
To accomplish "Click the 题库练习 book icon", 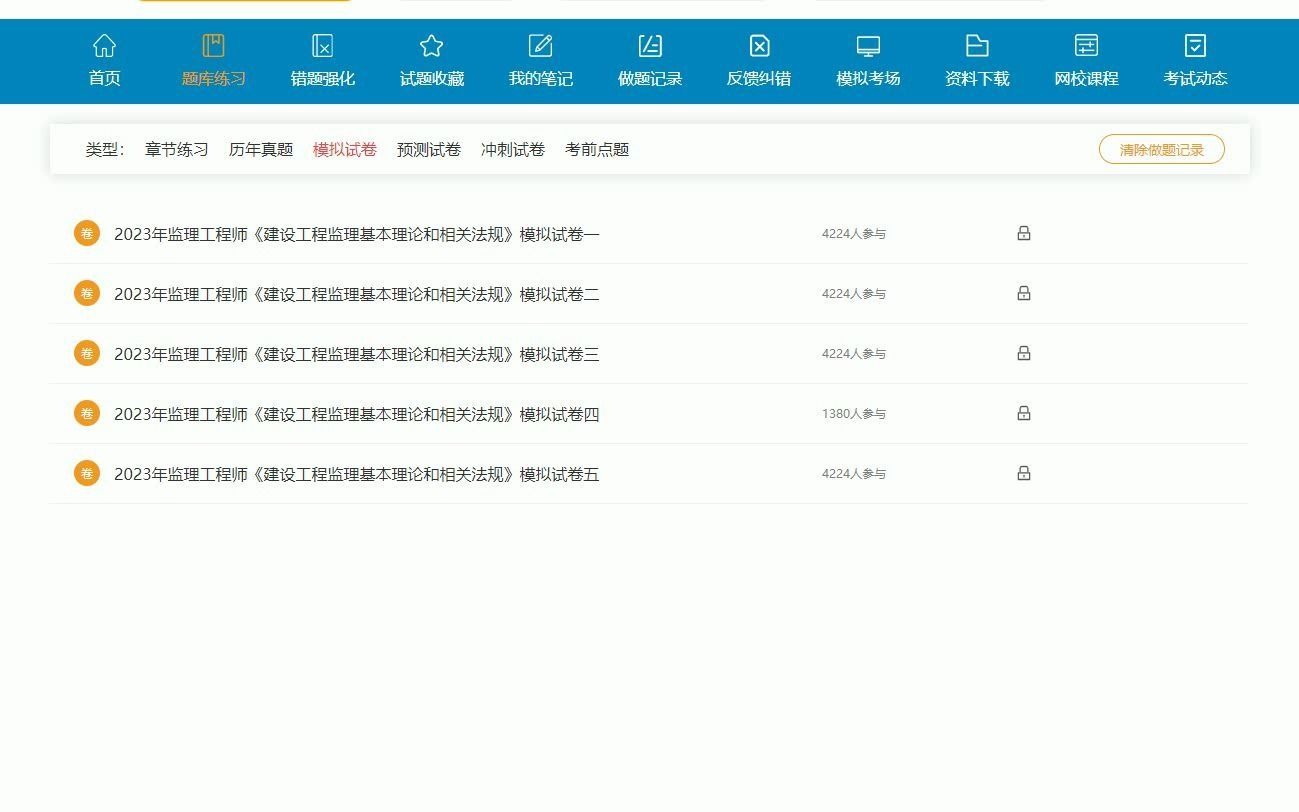I will [x=213, y=46].
